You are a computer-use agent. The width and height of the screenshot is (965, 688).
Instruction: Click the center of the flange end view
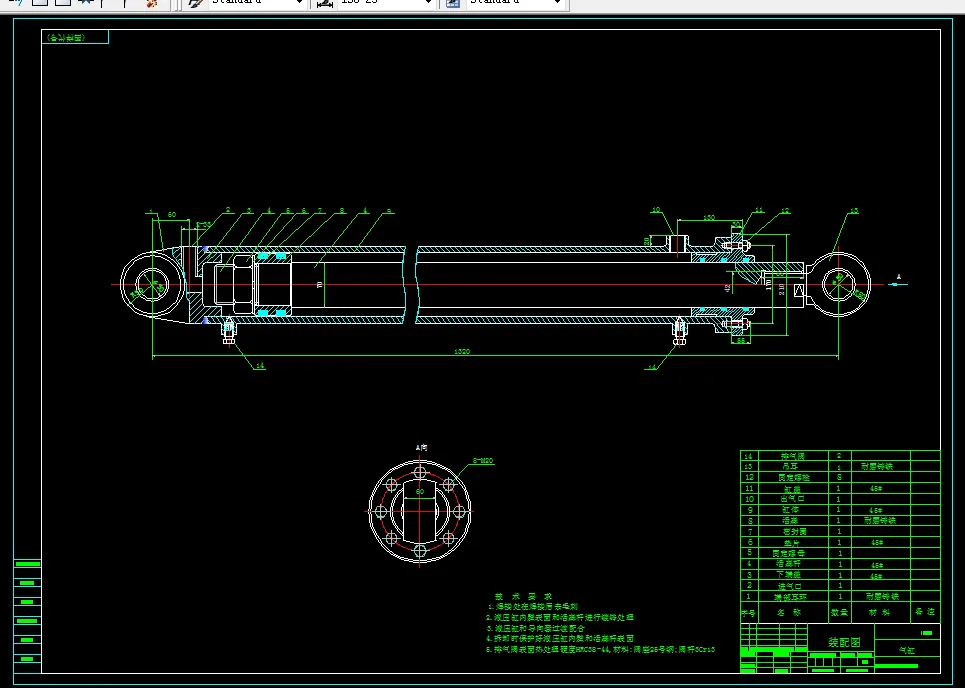tap(420, 511)
